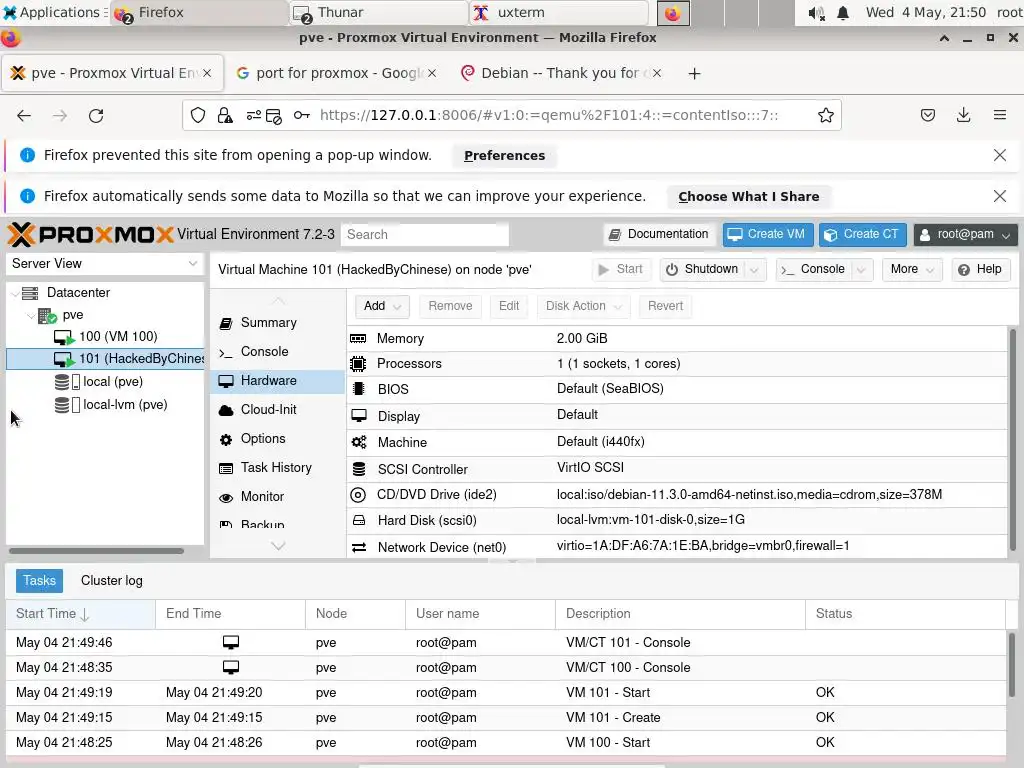
Task: Switch to the Google search tab
Action: pos(334,73)
